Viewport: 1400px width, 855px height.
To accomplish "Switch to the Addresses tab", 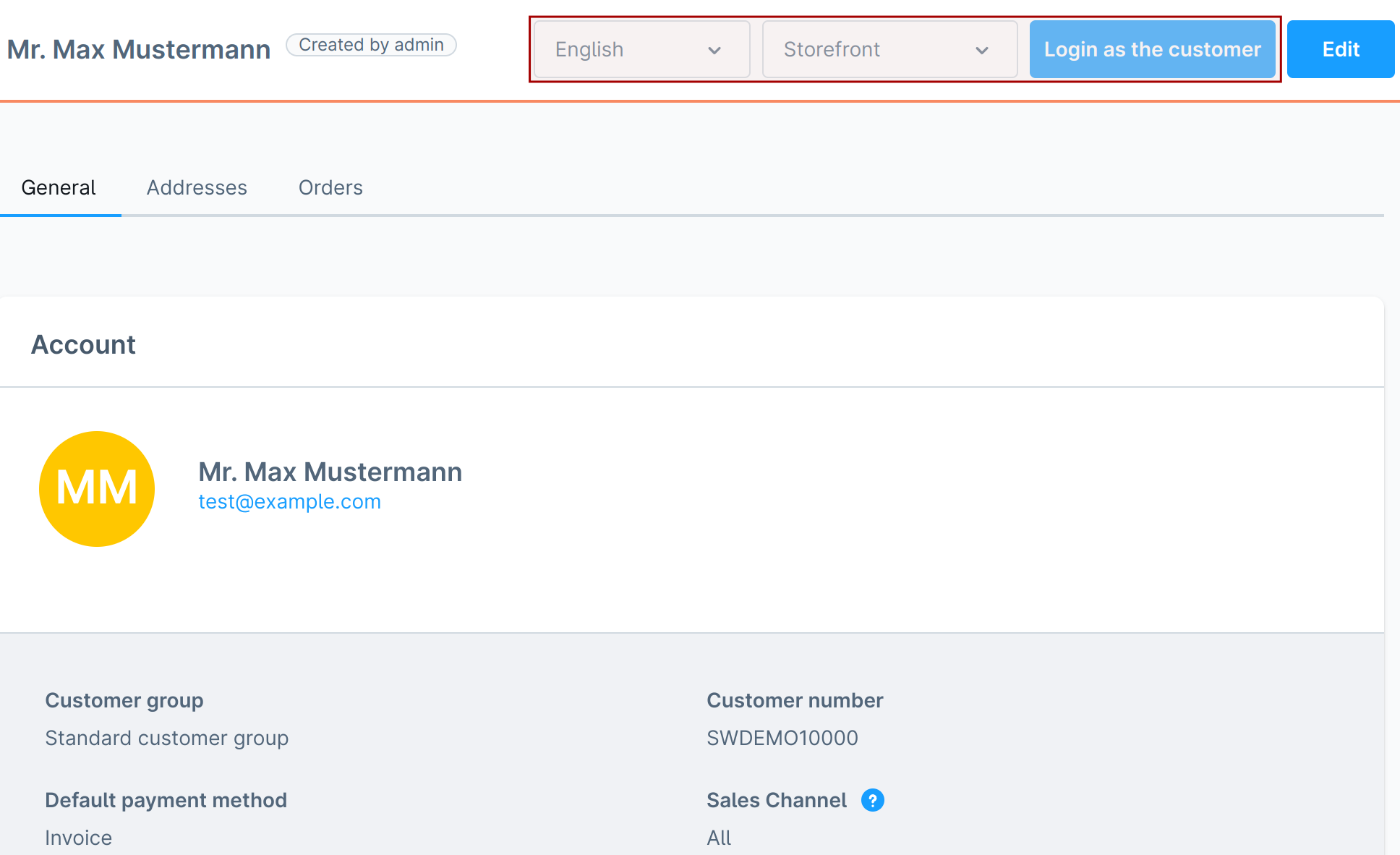I will click(197, 187).
